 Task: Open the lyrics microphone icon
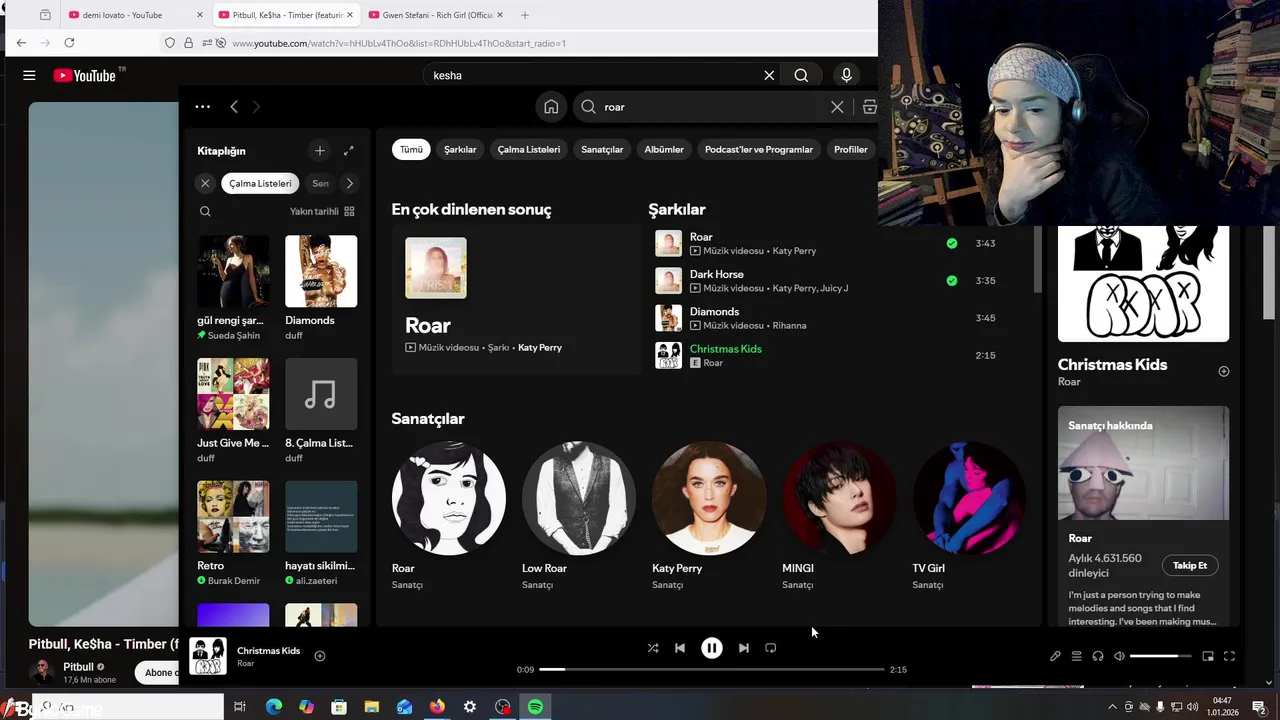(x=1055, y=656)
